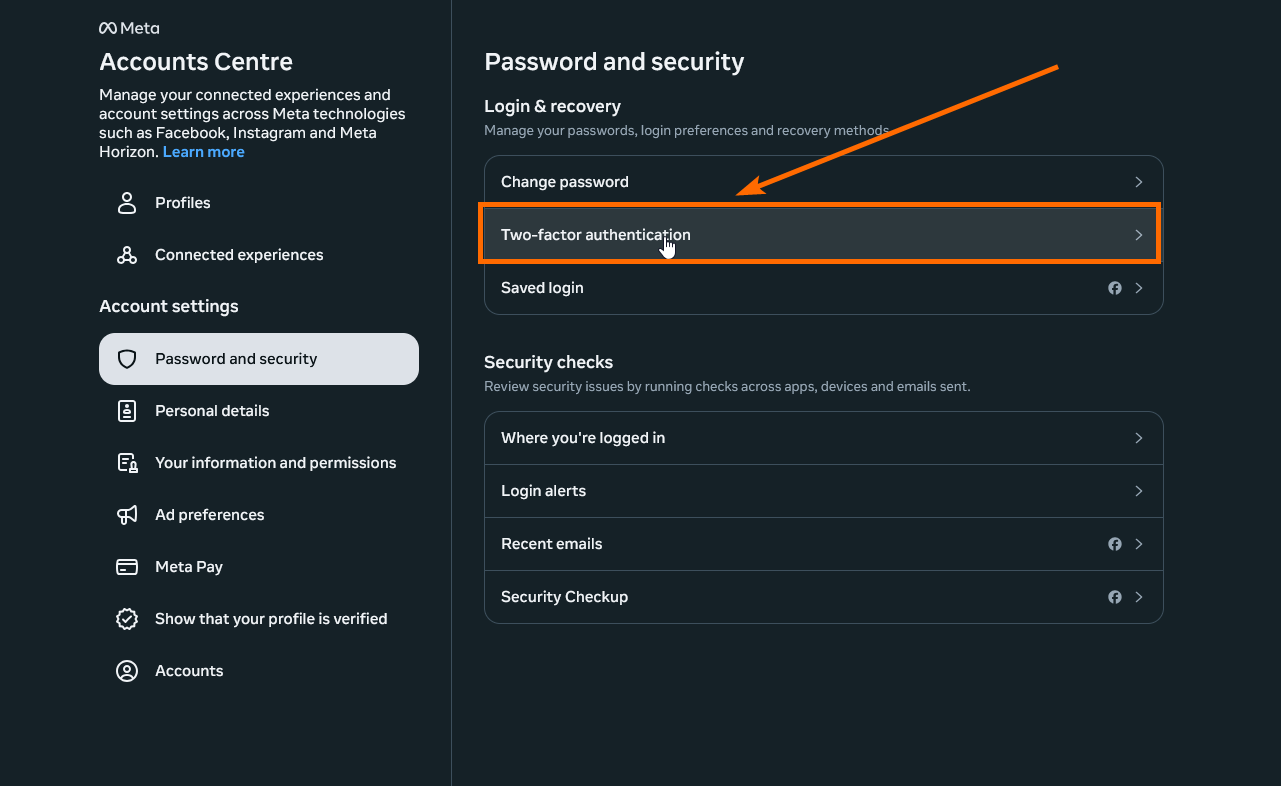Click the Password and security shield icon
Screen dimensions: 1281x786
(x=127, y=359)
